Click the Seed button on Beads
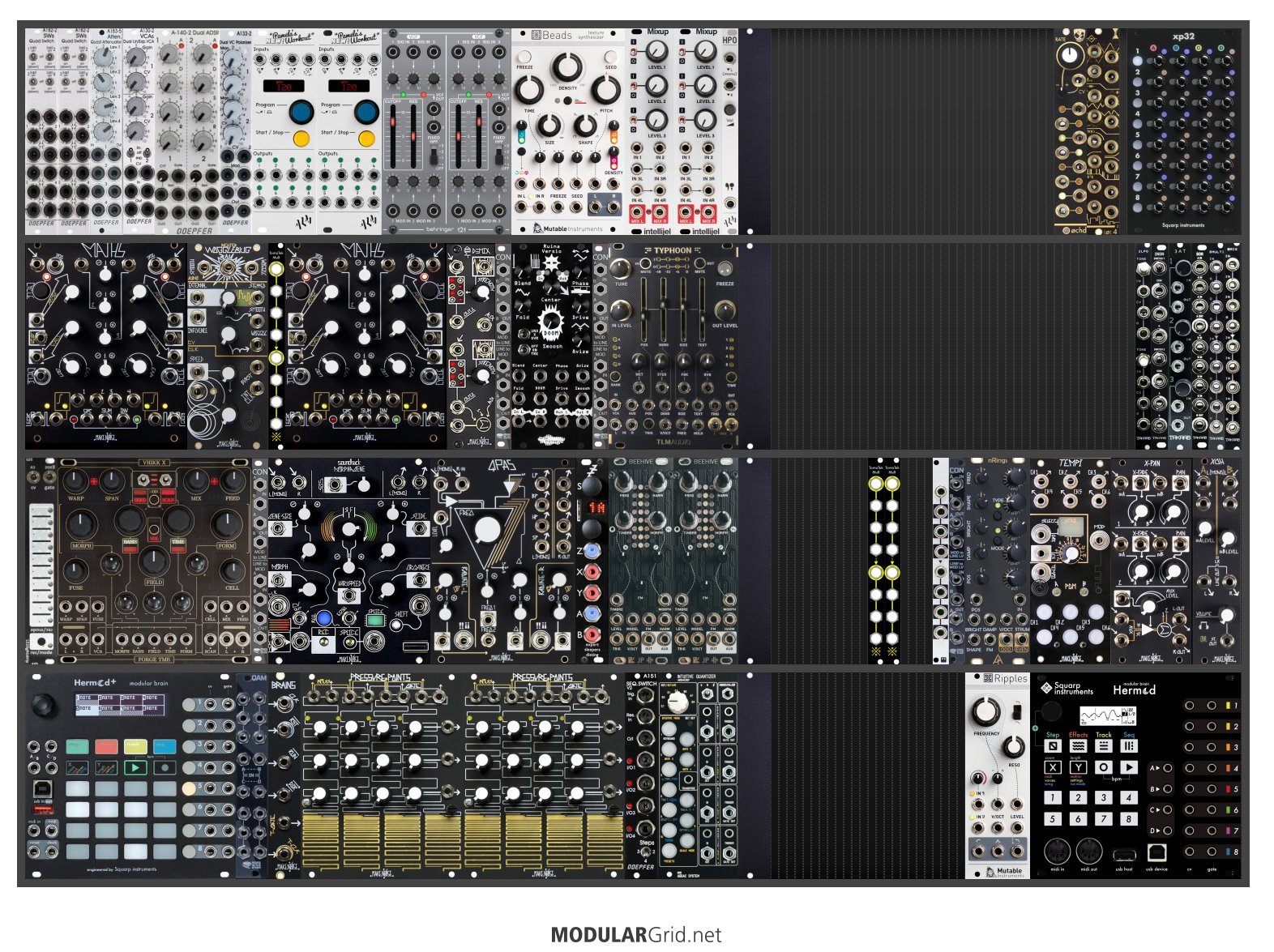 [610, 57]
